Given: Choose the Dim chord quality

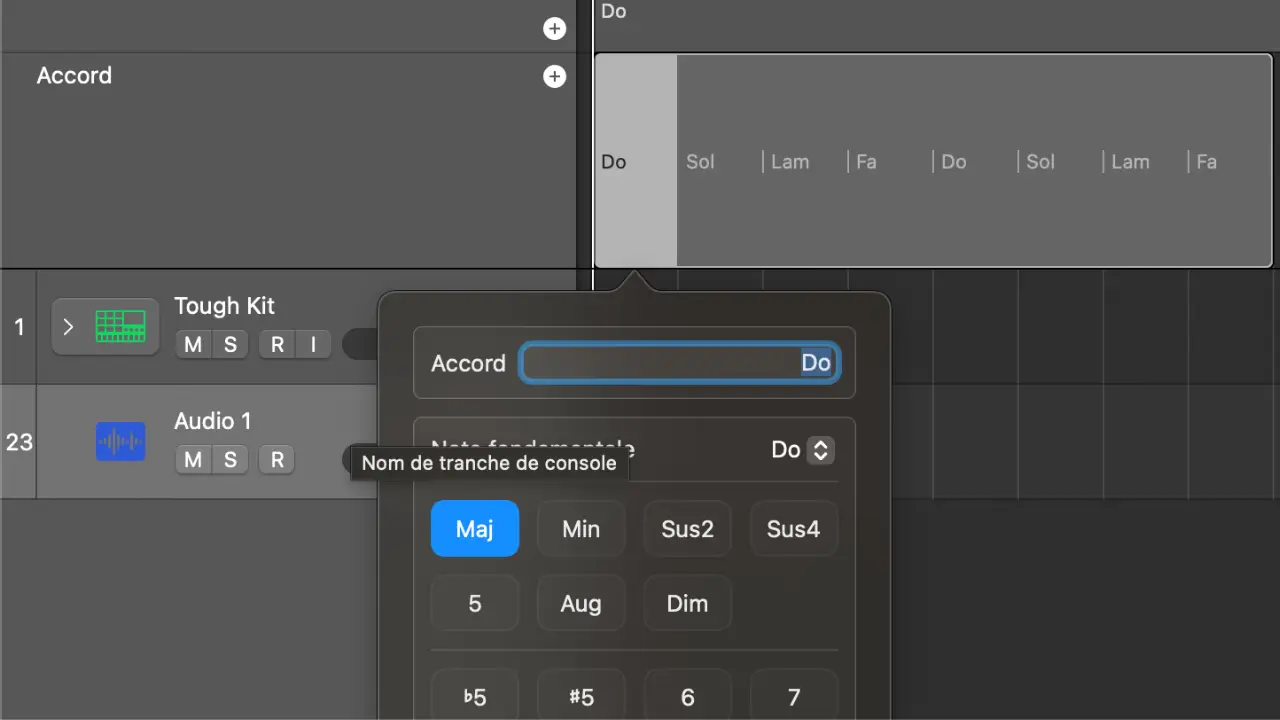Looking at the screenshot, I should pos(687,604).
